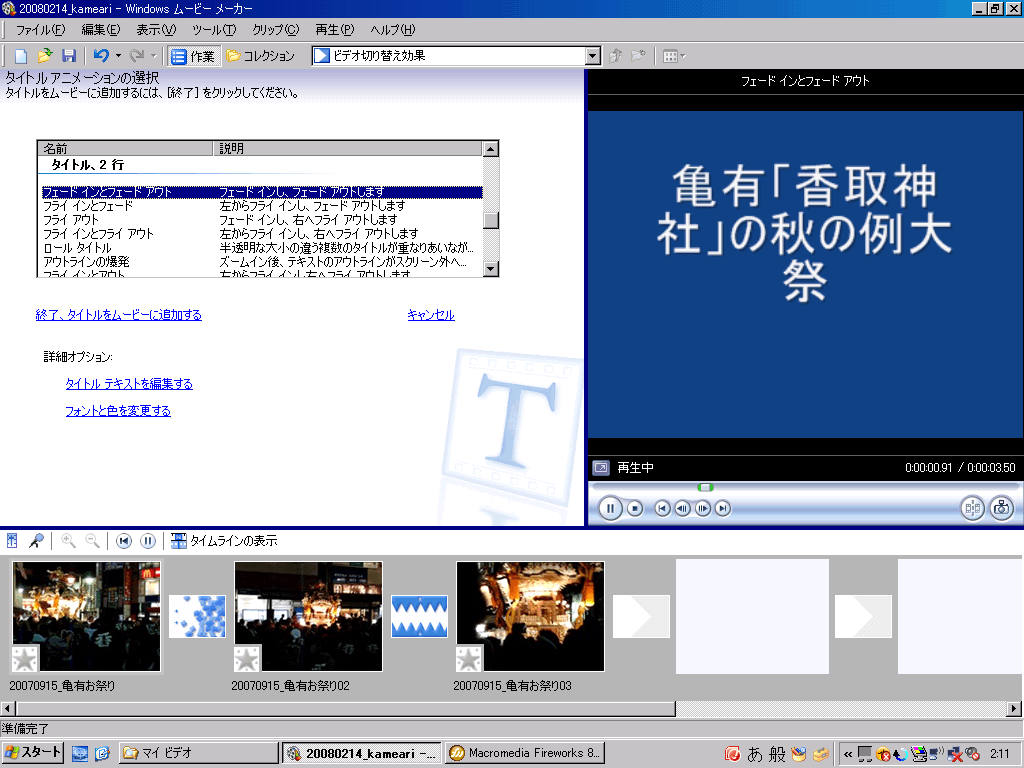Click the Split clip icon under preview

pos(972,508)
